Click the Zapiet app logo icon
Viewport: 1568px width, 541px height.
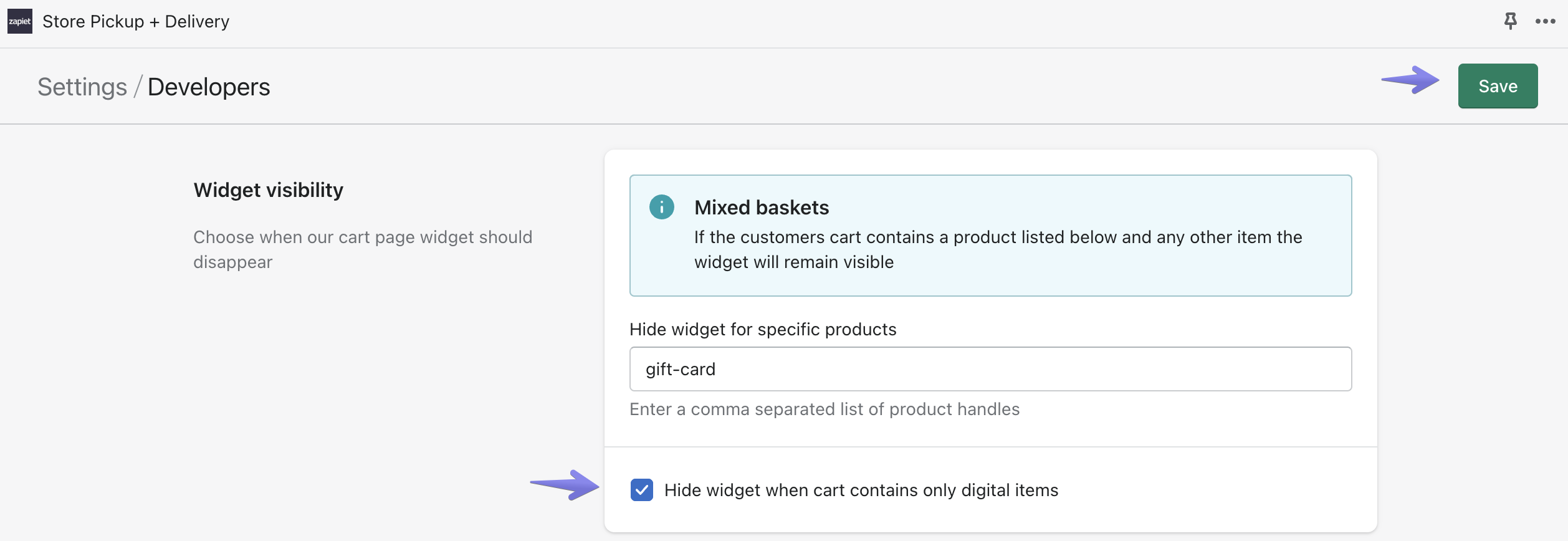(x=19, y=21)
